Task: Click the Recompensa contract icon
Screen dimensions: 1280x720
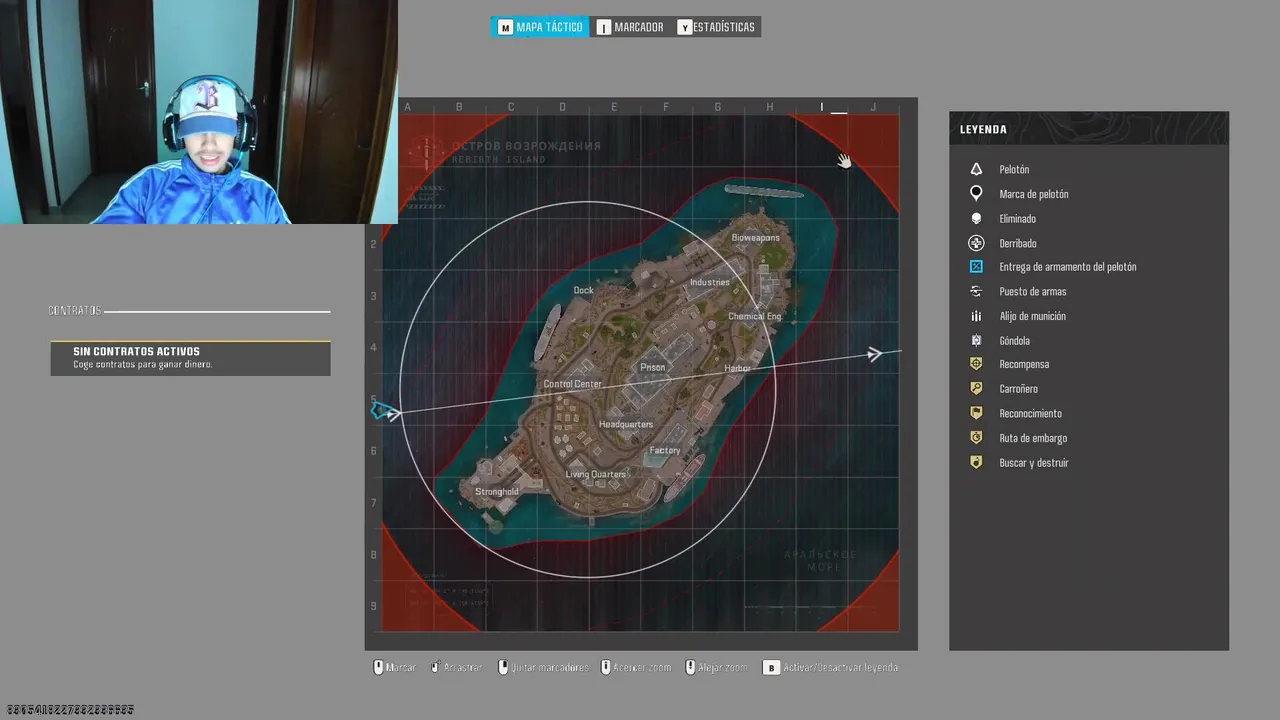Action: tap(976, 365)
